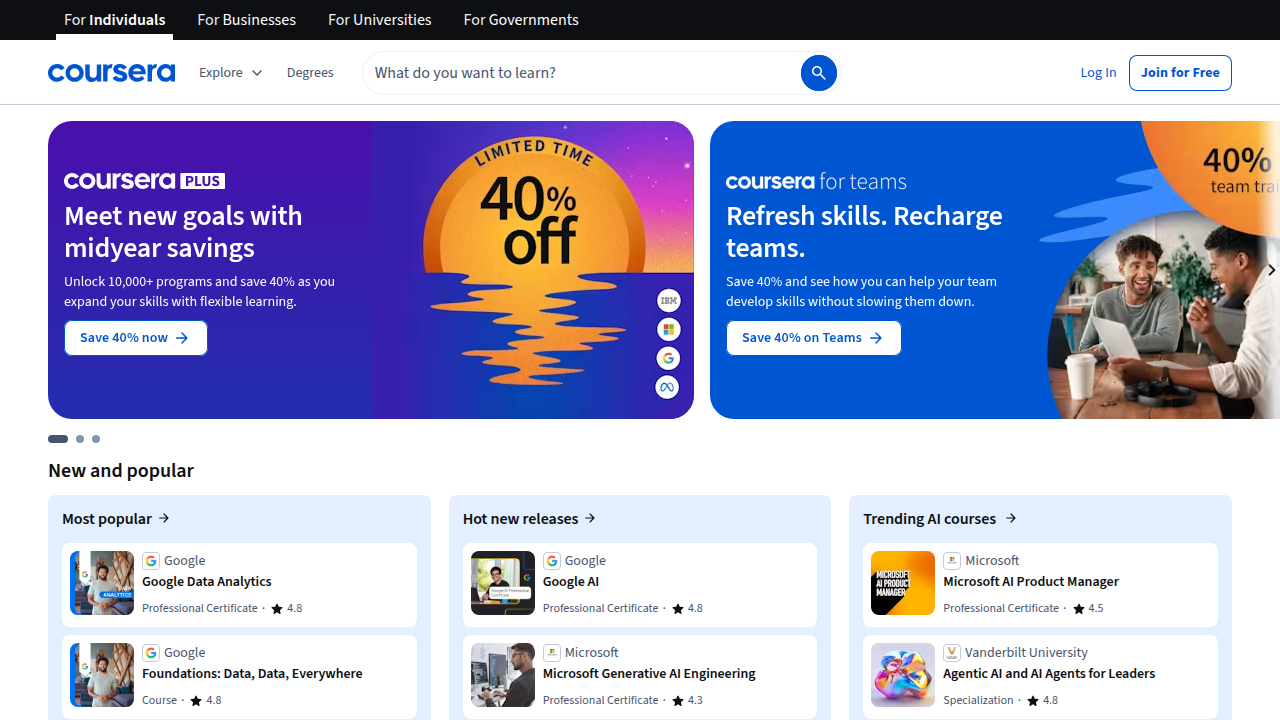The width and height of the screenshot is (1280, 720).
Task: Open Microsoft AI Product Manager thumbnail
Action: (903, 583)
